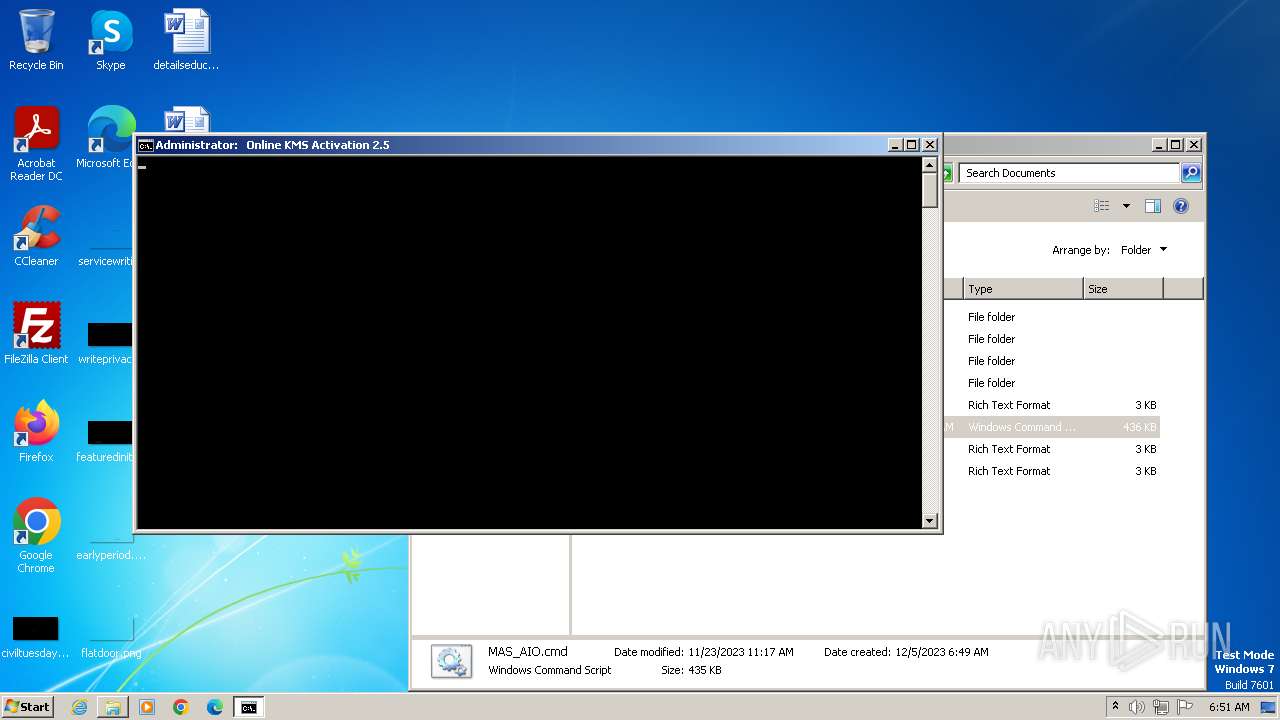Open the view options dropdown arrow
Viewport: 1280px width, 720px height.
pos(1126,206)
